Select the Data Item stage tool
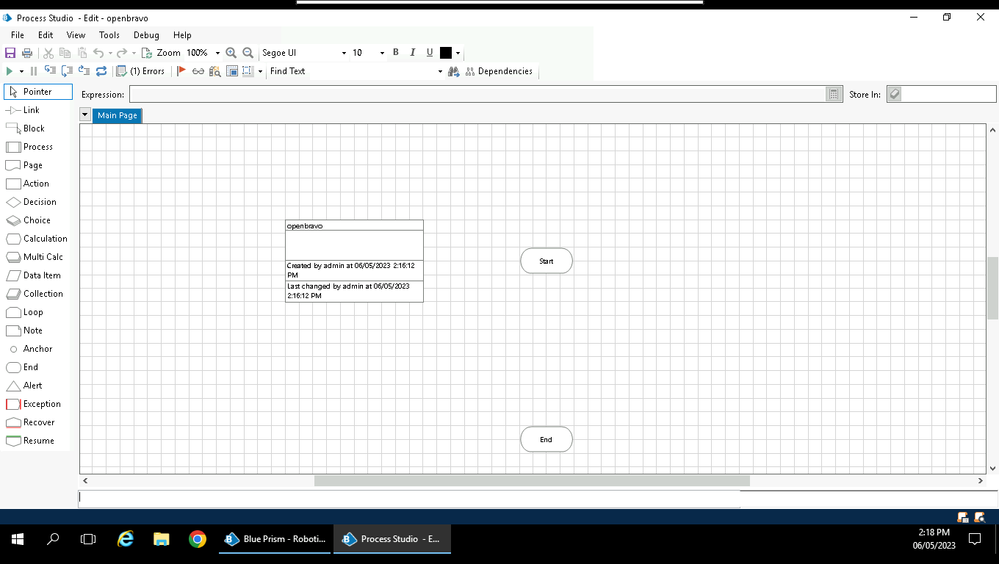The width and height of the screenshot is (999, 564). click(38, 275)
